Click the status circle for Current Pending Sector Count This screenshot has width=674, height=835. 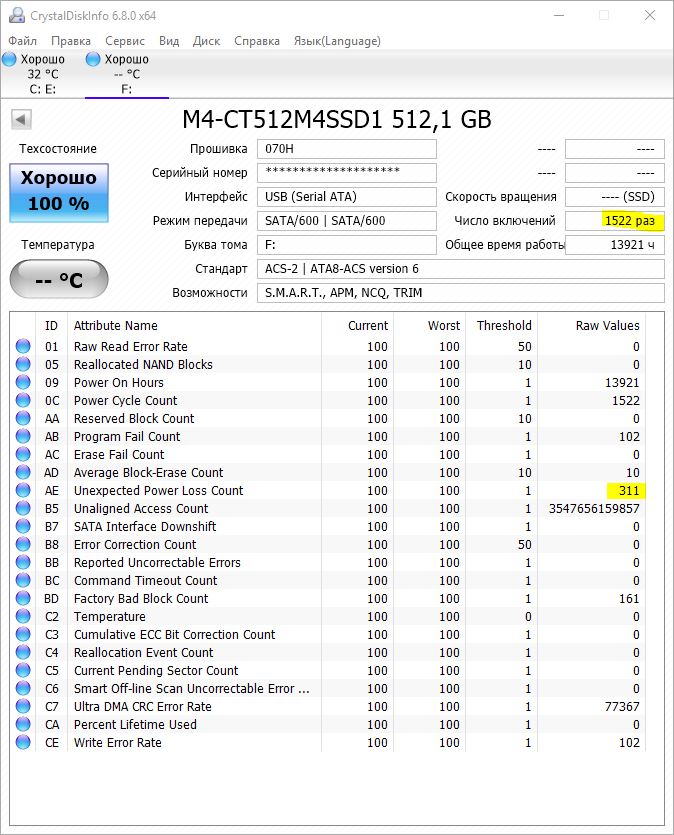tap(23, 670)
